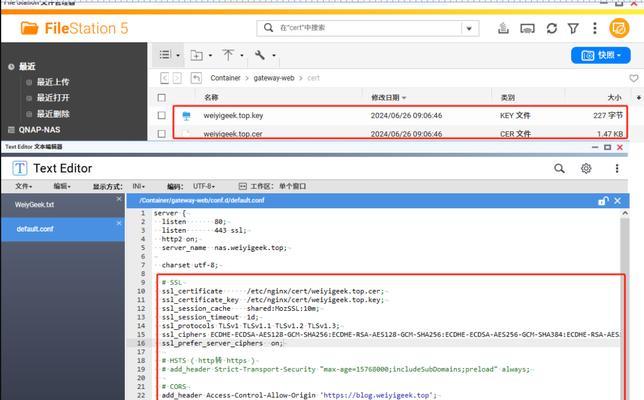Image resolution: width=644 pixels, height=400 pixels.
Task: Open FileStation more options menu
Action: [595, 28]
